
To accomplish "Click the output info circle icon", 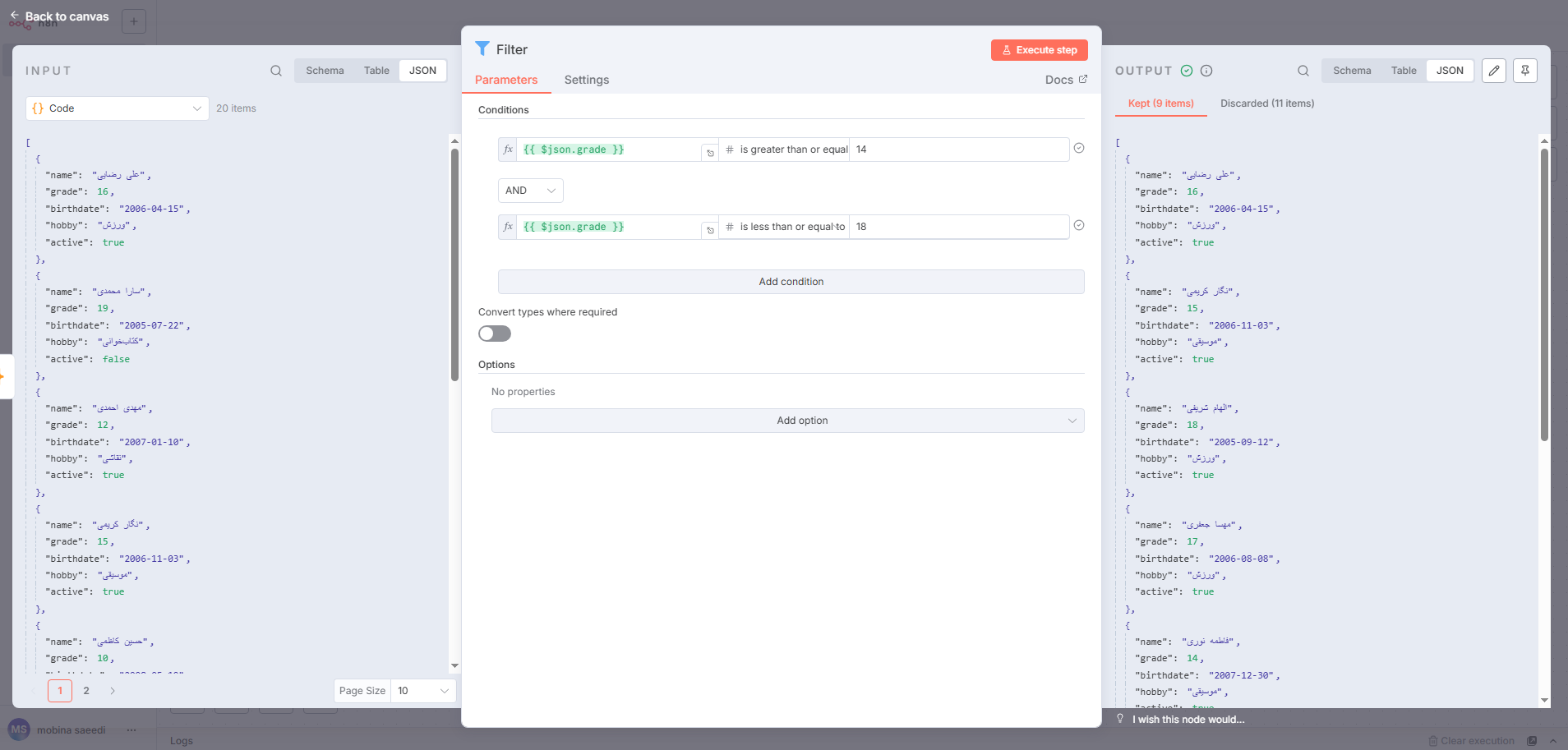I will pyautogui.click(x=1206, y=71).
